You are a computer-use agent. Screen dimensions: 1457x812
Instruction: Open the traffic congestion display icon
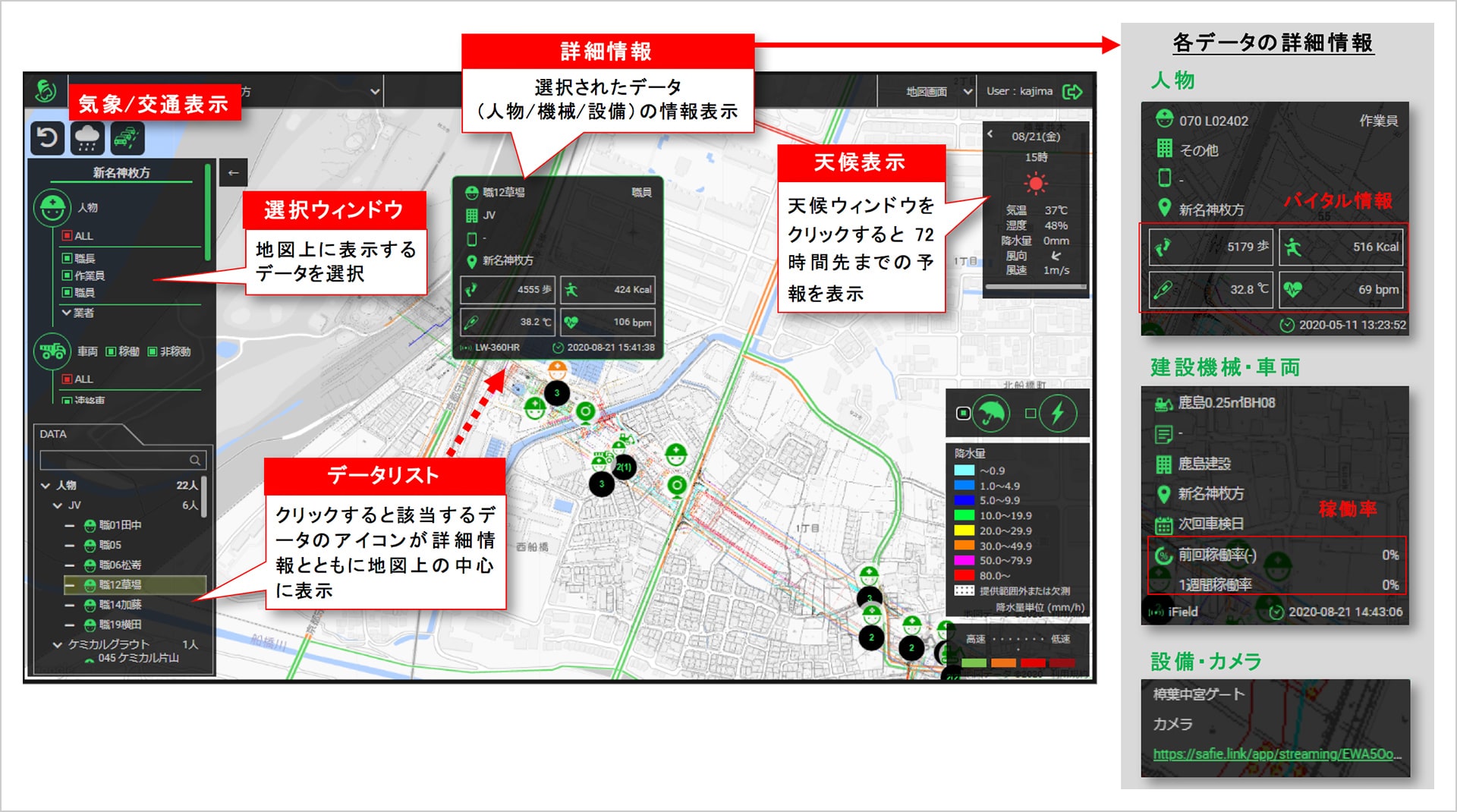(127, 138)
